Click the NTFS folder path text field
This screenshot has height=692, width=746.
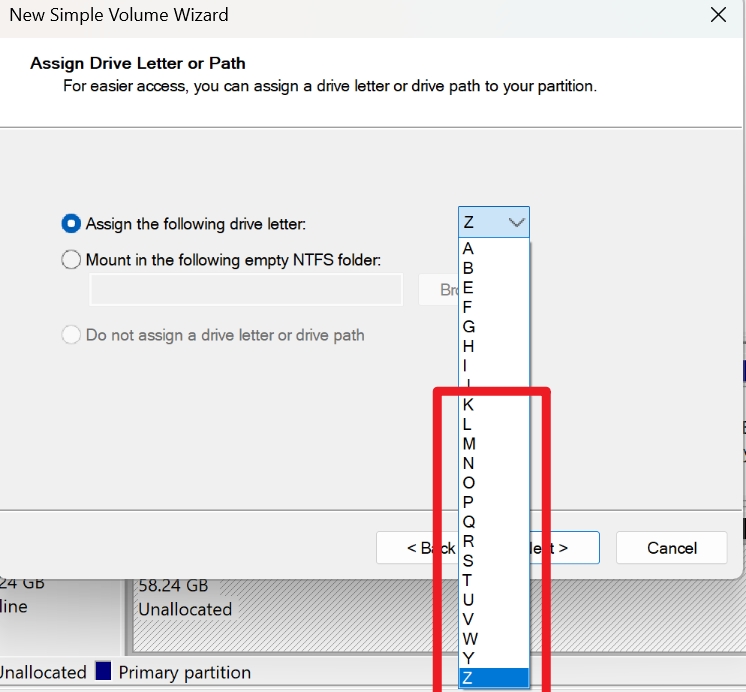point(245,290)
